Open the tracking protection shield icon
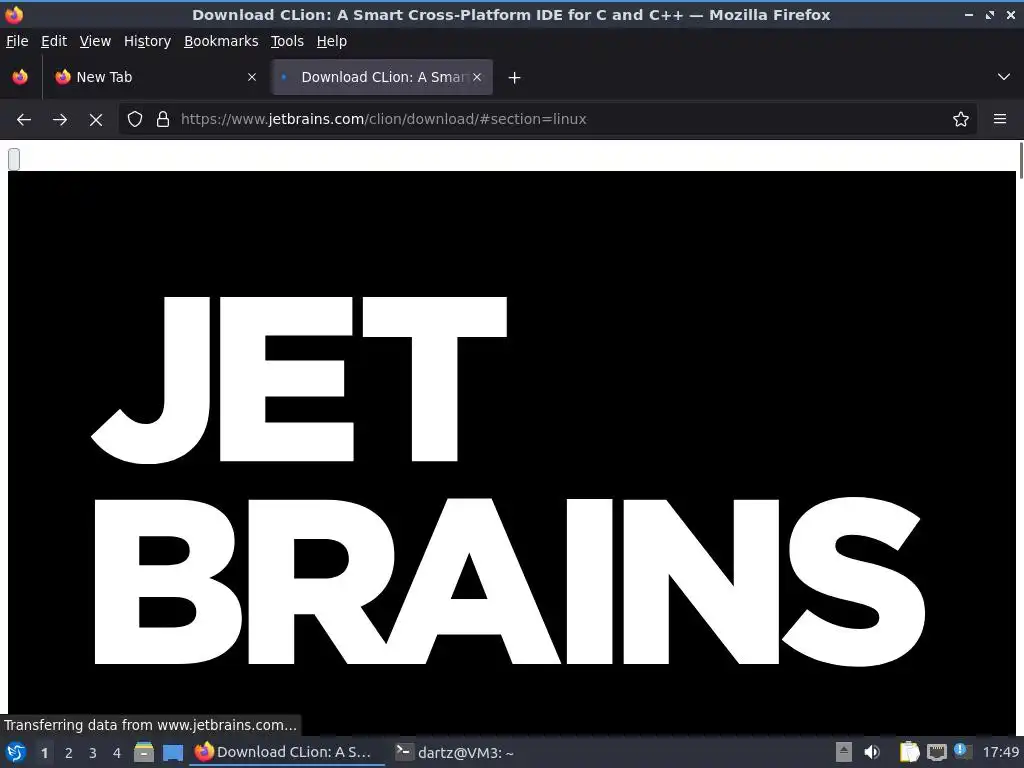 click(x=135, y=120)
